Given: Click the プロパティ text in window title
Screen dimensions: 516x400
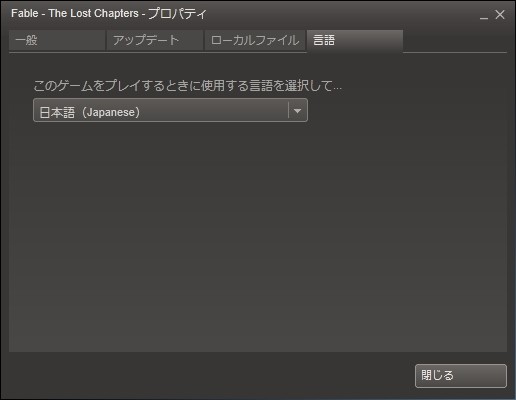Looking at the screenshot, I should pyautogui.click(x=177, y=14).
